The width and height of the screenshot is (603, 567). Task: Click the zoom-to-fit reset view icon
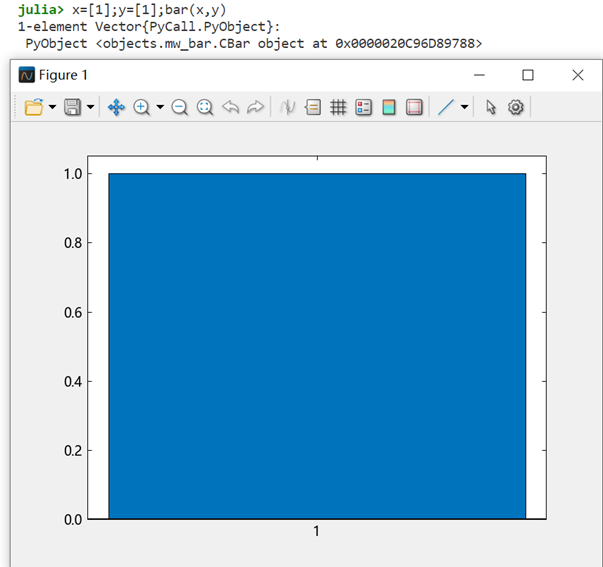(205, 107)
